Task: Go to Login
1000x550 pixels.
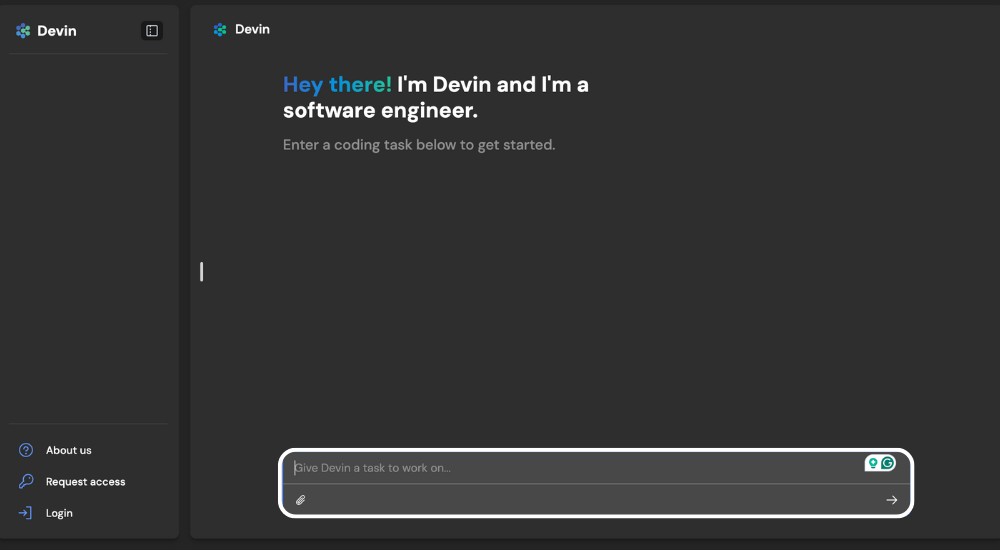Action: click(x=59, y=513)
